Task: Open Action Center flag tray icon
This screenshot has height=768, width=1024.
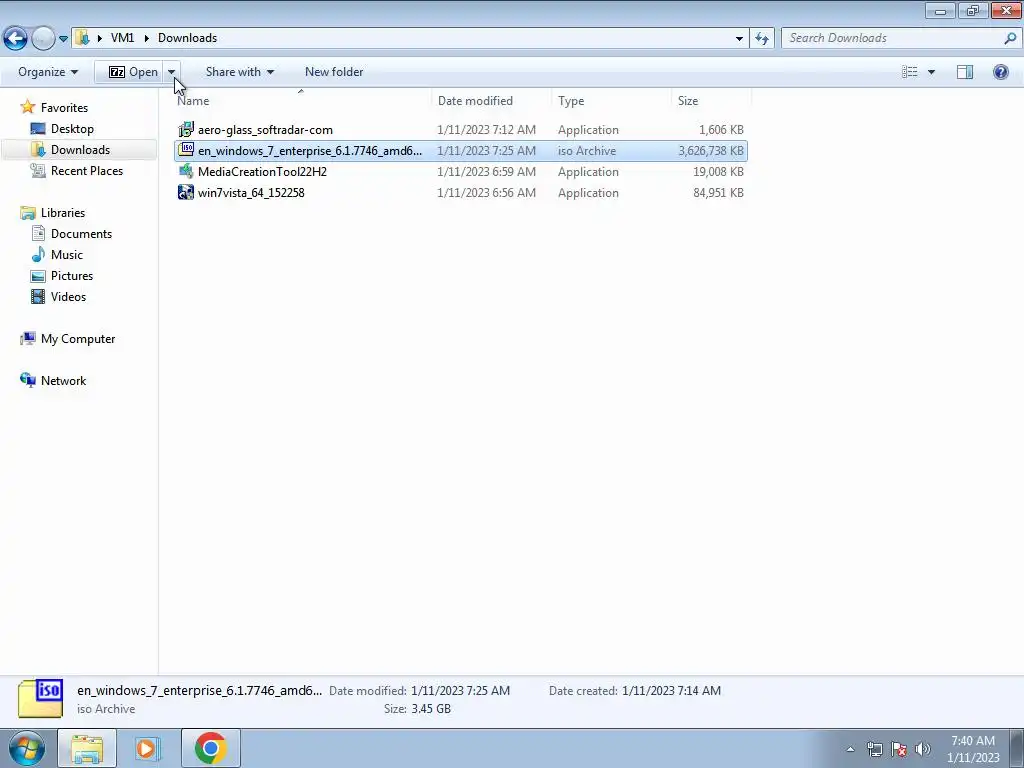Action: click(x=899, y=749)
